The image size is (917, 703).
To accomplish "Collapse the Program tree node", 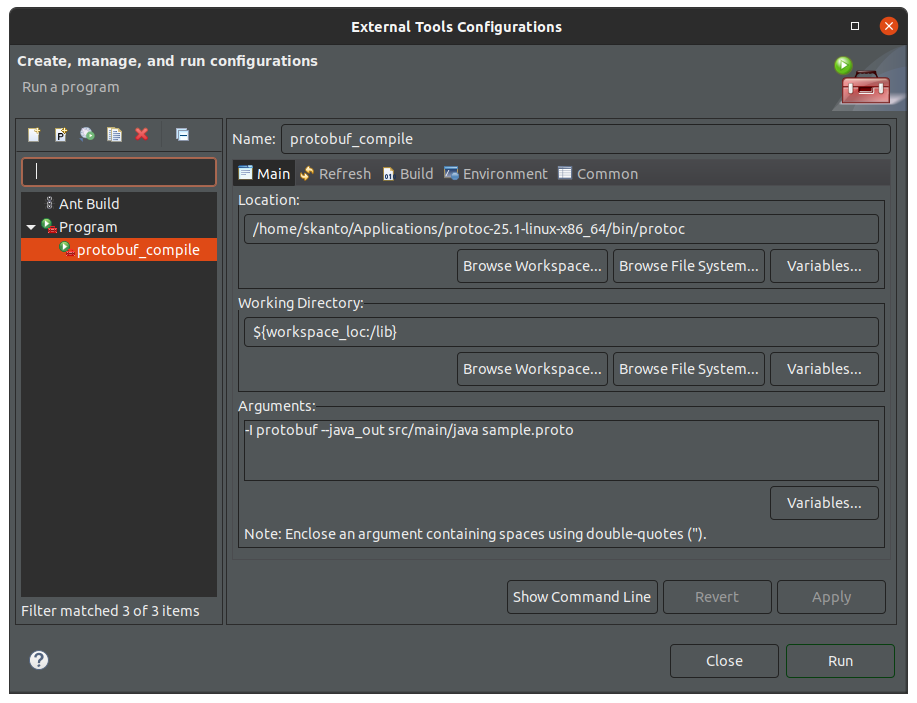I will 31,227.
